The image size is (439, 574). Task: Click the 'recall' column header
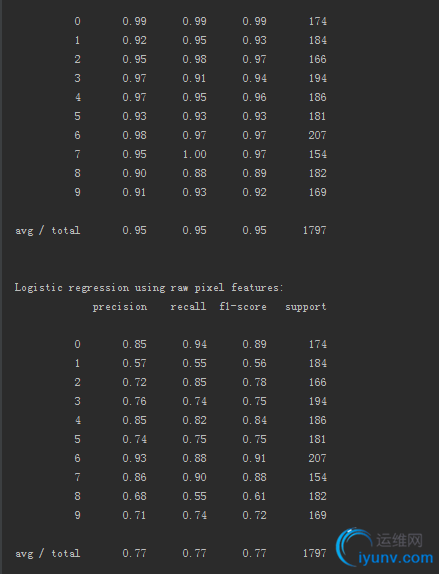188,306
